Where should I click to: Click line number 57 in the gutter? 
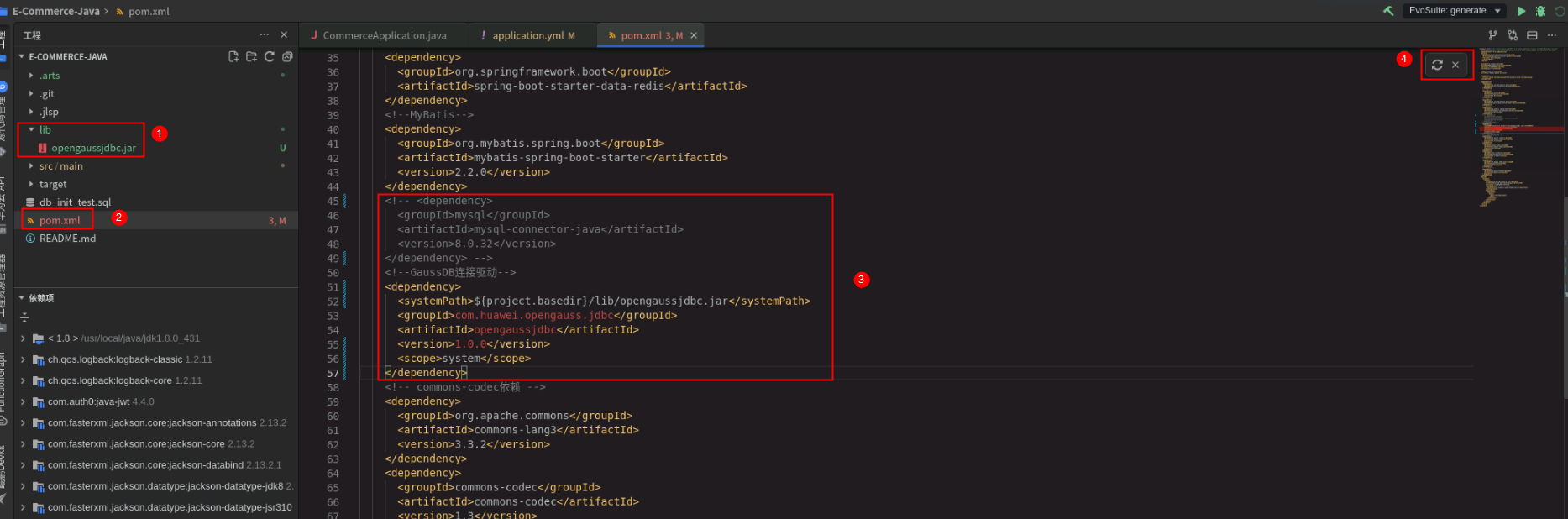[333, 373]
